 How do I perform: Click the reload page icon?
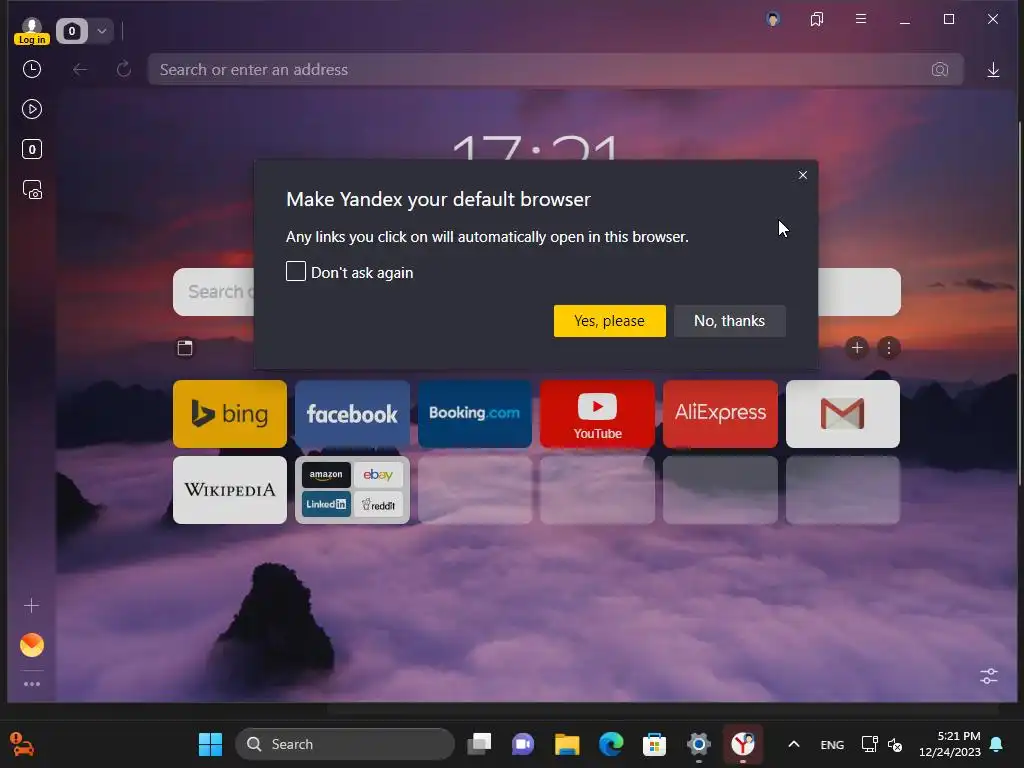pyautogui.click(x=123, y=69)
